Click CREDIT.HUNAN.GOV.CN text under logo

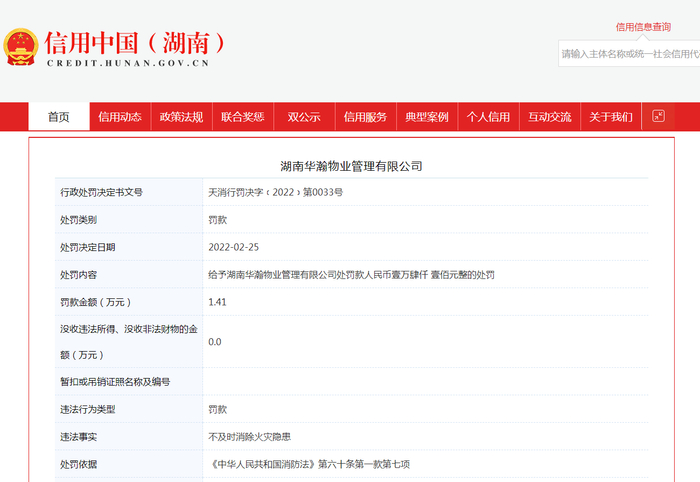pos(128,63)
